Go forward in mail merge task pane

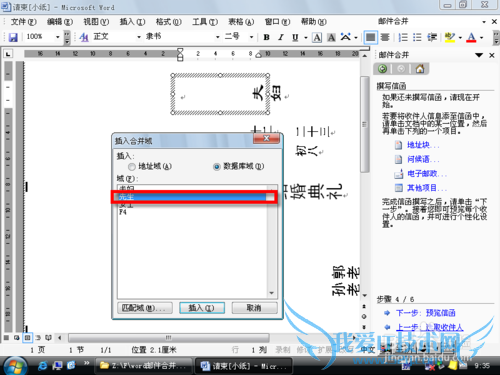click(401, 69)
